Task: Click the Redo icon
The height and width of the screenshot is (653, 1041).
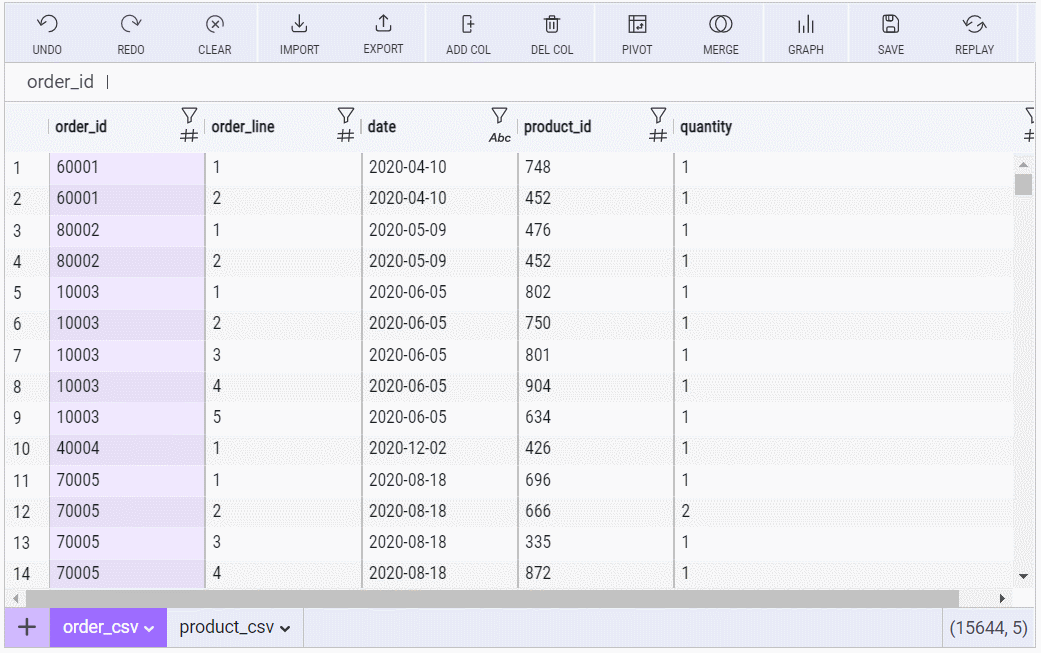Action: pyautogui.click(x=131, y=25)
